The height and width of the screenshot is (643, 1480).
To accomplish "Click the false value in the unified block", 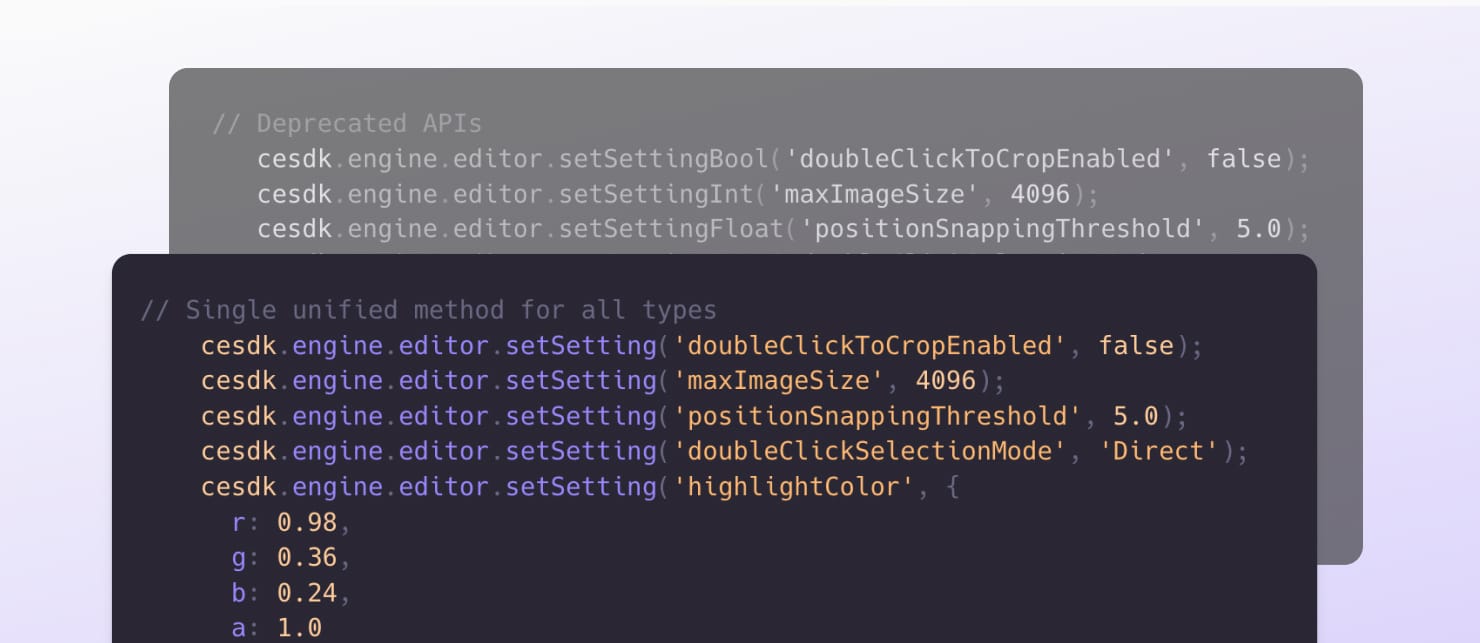I will pyautogui.click(x=1136, y=346).
